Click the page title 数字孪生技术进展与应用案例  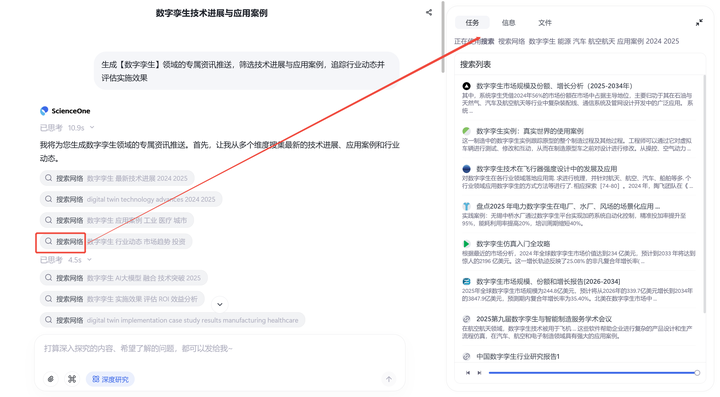pos(211,13)
